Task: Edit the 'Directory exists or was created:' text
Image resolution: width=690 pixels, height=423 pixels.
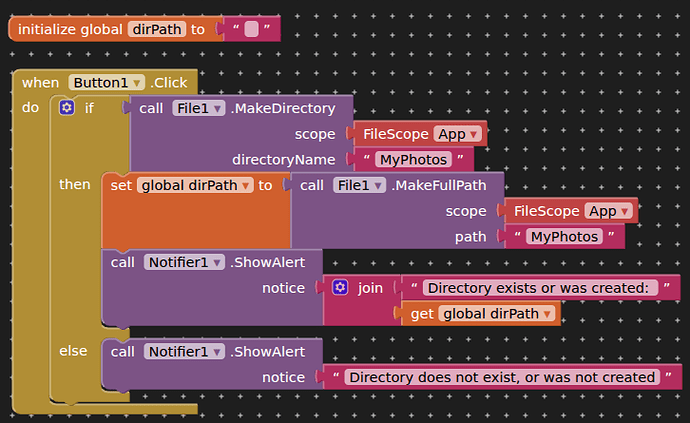Action: pyautogui.click(x=537, y=288)
